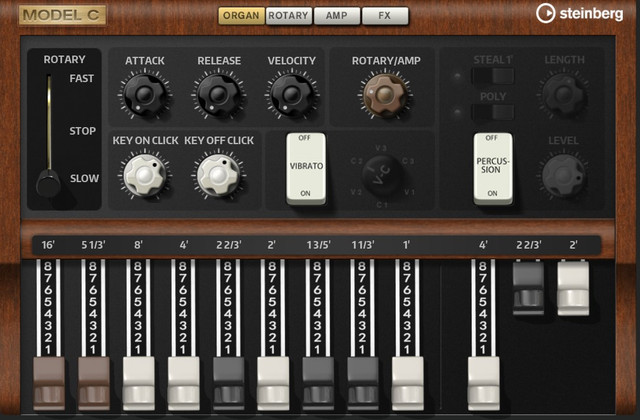The image size is (640, 420).
Task: Open the FX tab
Action: pos(385,16)
